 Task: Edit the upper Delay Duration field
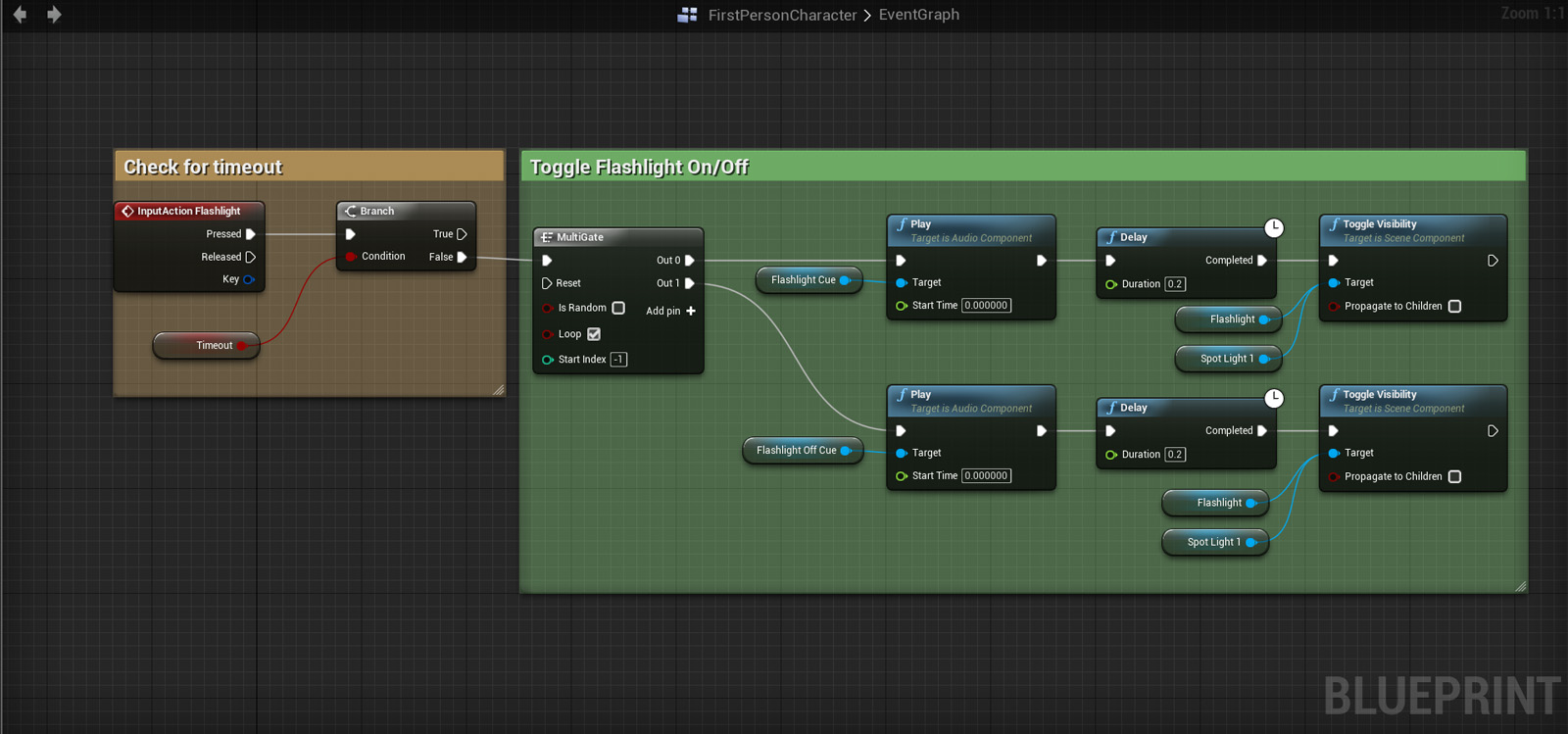click(1175, 284)
